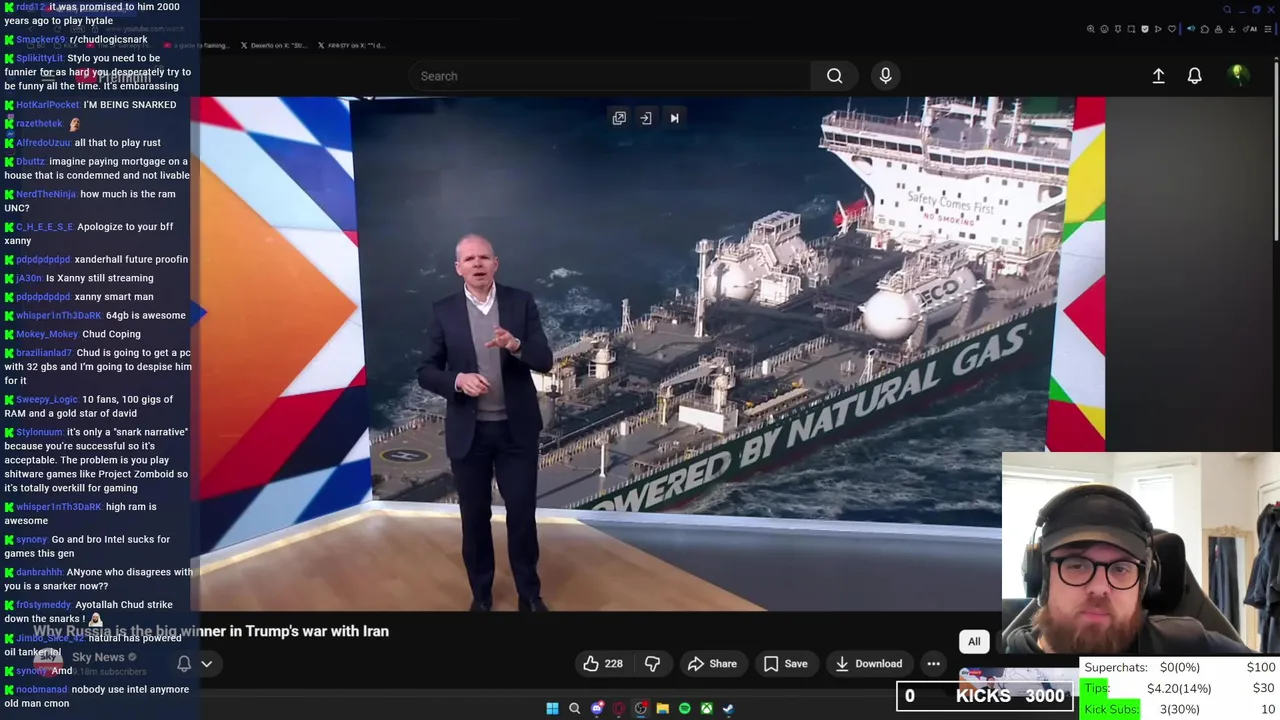This screenshot has height=720, width=1280.
Task: Click chat username Smacker69
Action: click(41, 39)
